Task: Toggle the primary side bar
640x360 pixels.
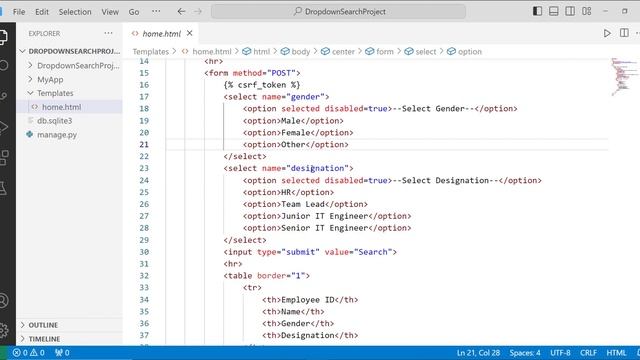Action: 537,11
